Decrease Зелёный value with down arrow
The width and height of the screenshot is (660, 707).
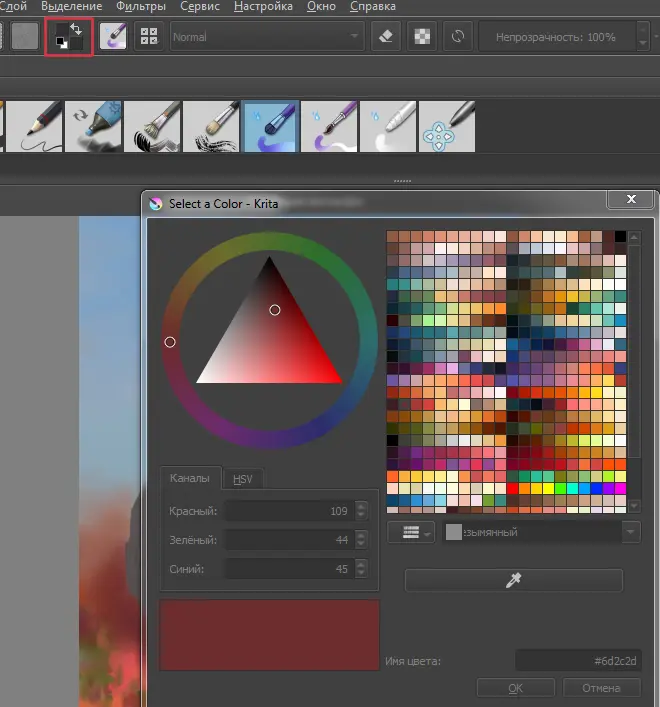tap(361, 545)
